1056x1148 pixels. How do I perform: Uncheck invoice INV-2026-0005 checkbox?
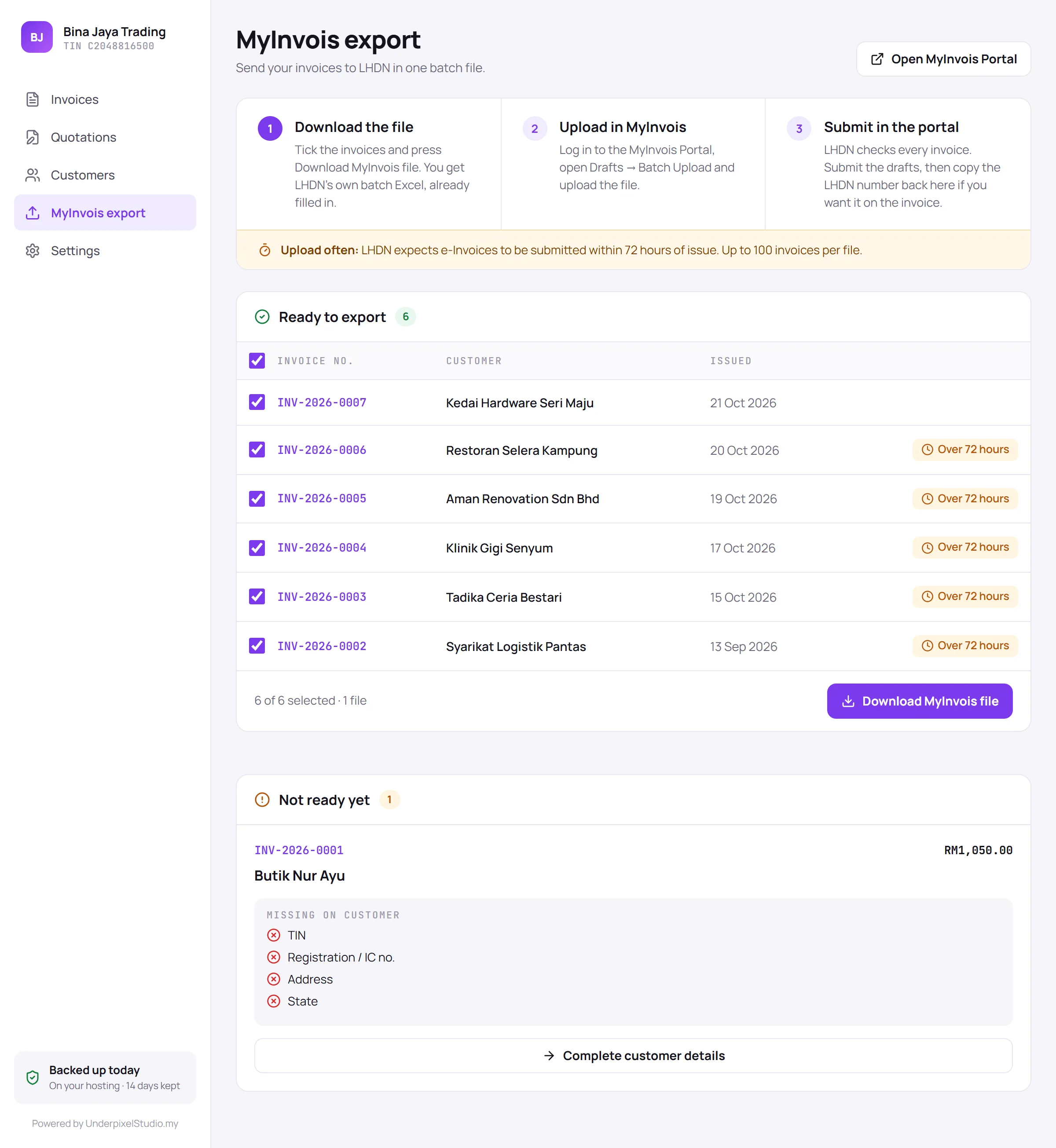click(257, 499)
